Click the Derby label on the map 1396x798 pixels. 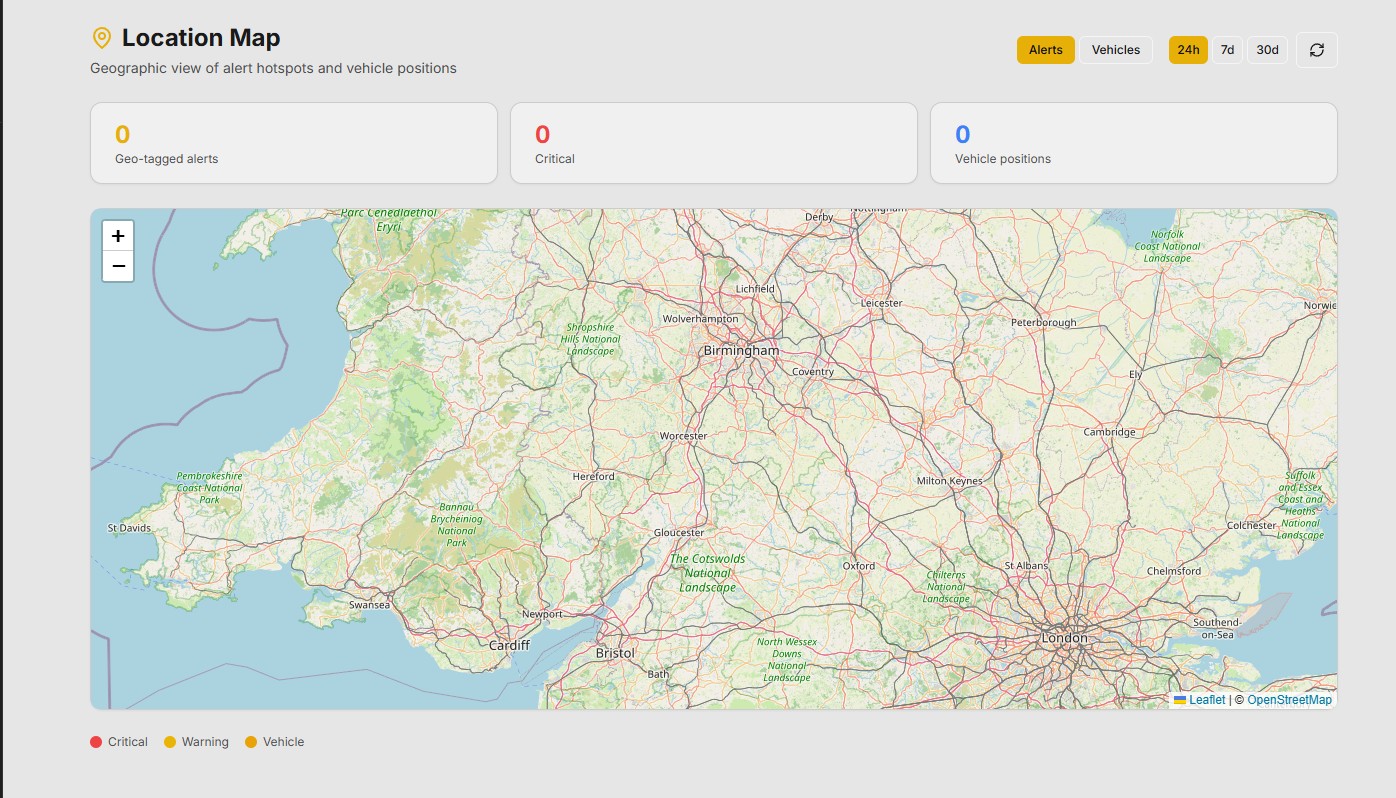coord(819,217)
